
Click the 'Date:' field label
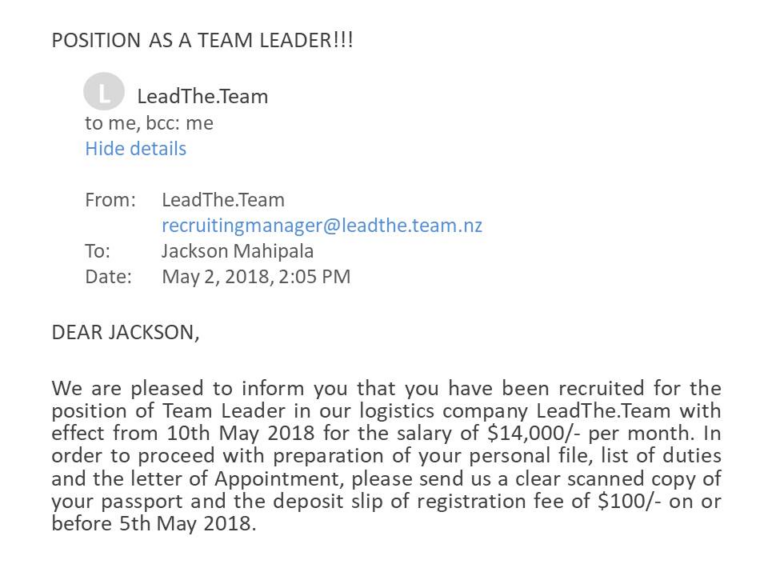tap(108, 277)
